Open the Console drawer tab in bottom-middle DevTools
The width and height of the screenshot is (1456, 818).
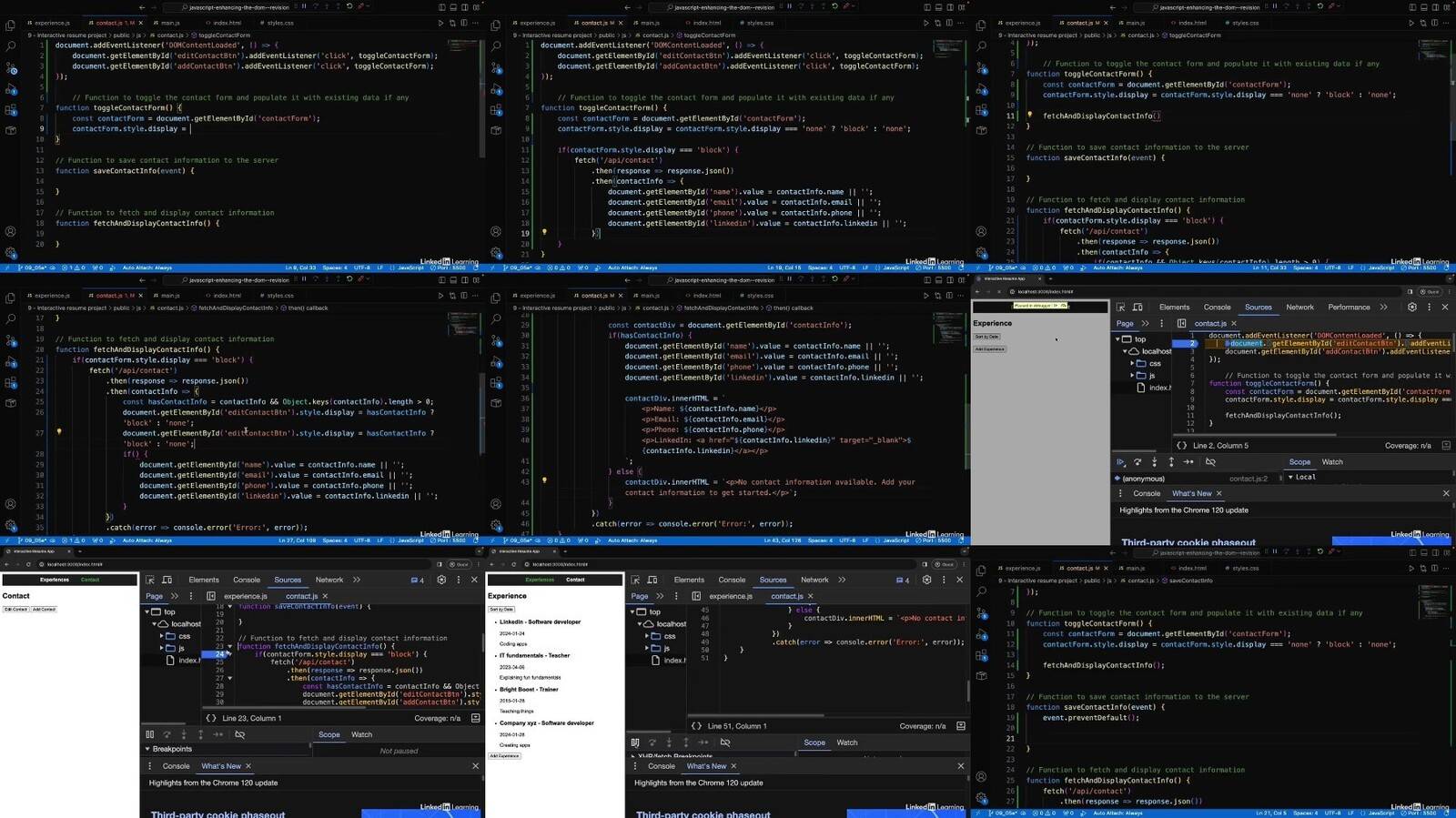(662, 766)
